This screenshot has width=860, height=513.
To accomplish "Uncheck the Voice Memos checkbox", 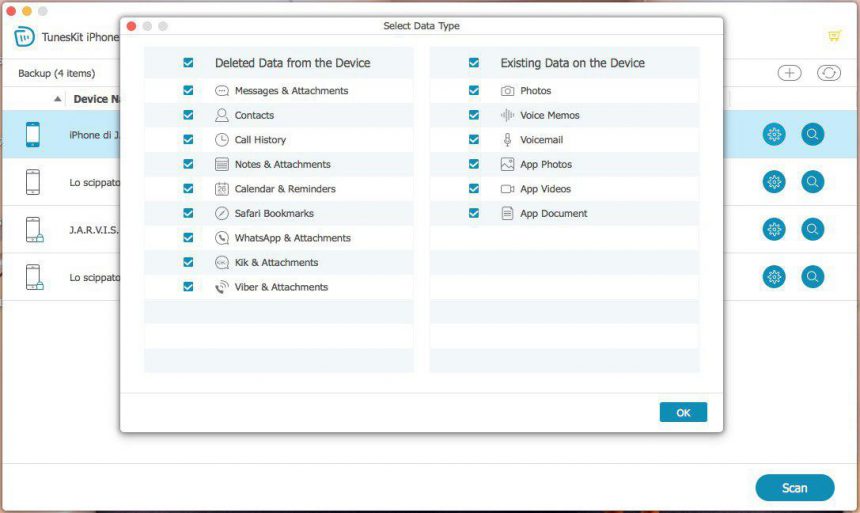I will tap(474, 115).
